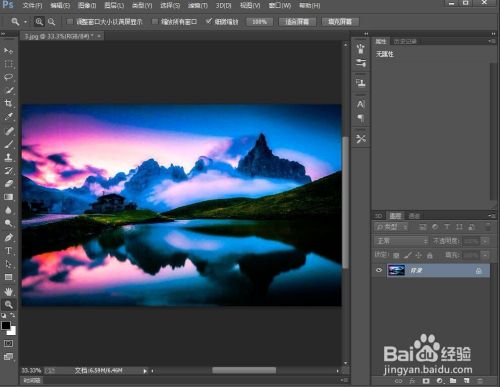Open the status bar info arrow
This screenshot has height=387, width=500.
(x=145, y=371)
